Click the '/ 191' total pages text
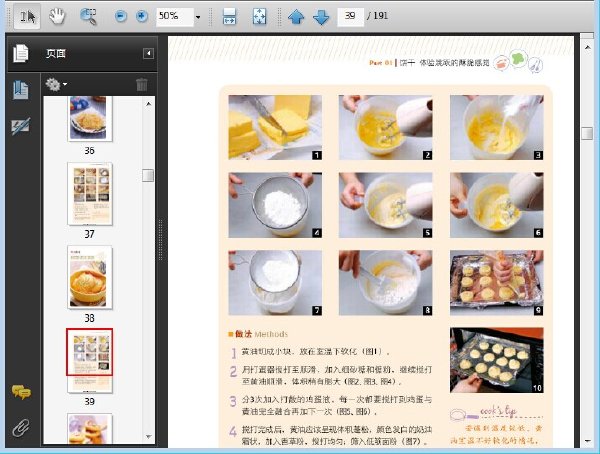 (x=377, y=16)
